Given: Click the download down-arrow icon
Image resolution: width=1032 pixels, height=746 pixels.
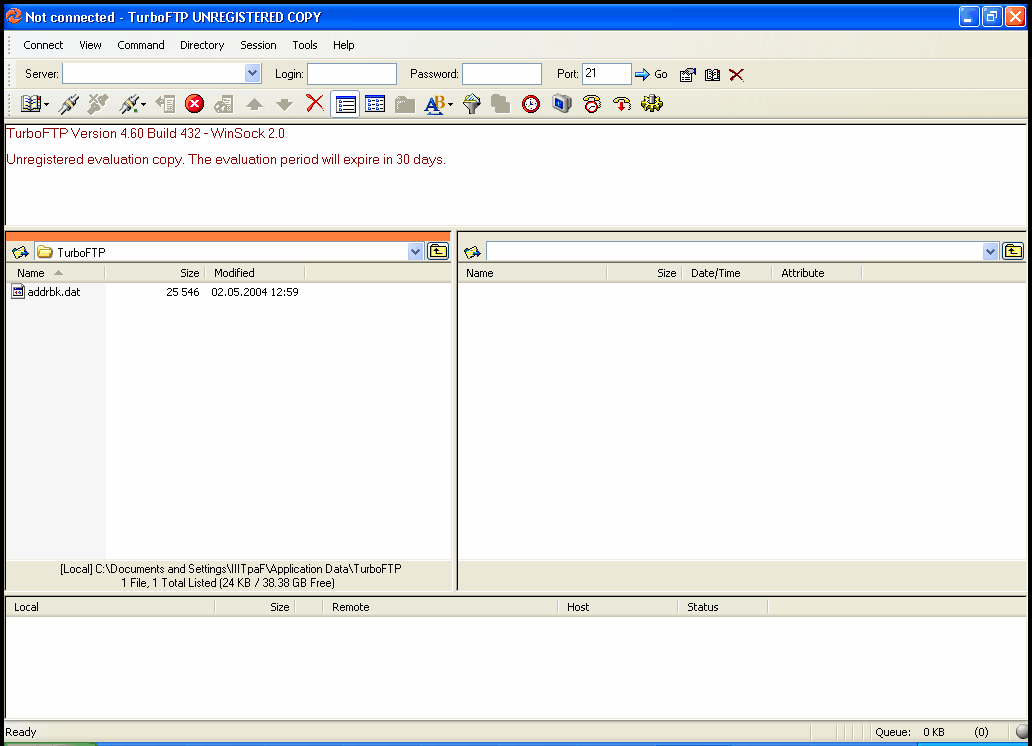Looking at the screenshot, I should pos(284,104).
